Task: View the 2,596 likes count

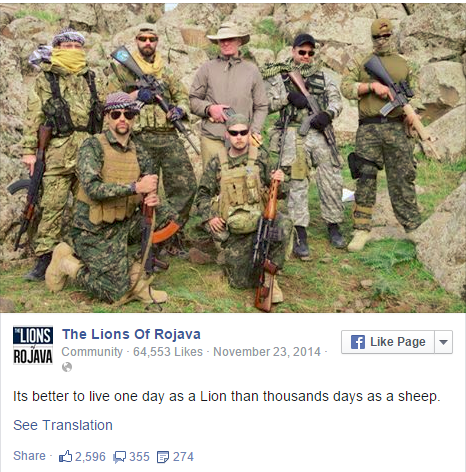Action: (x=90, y=457)
